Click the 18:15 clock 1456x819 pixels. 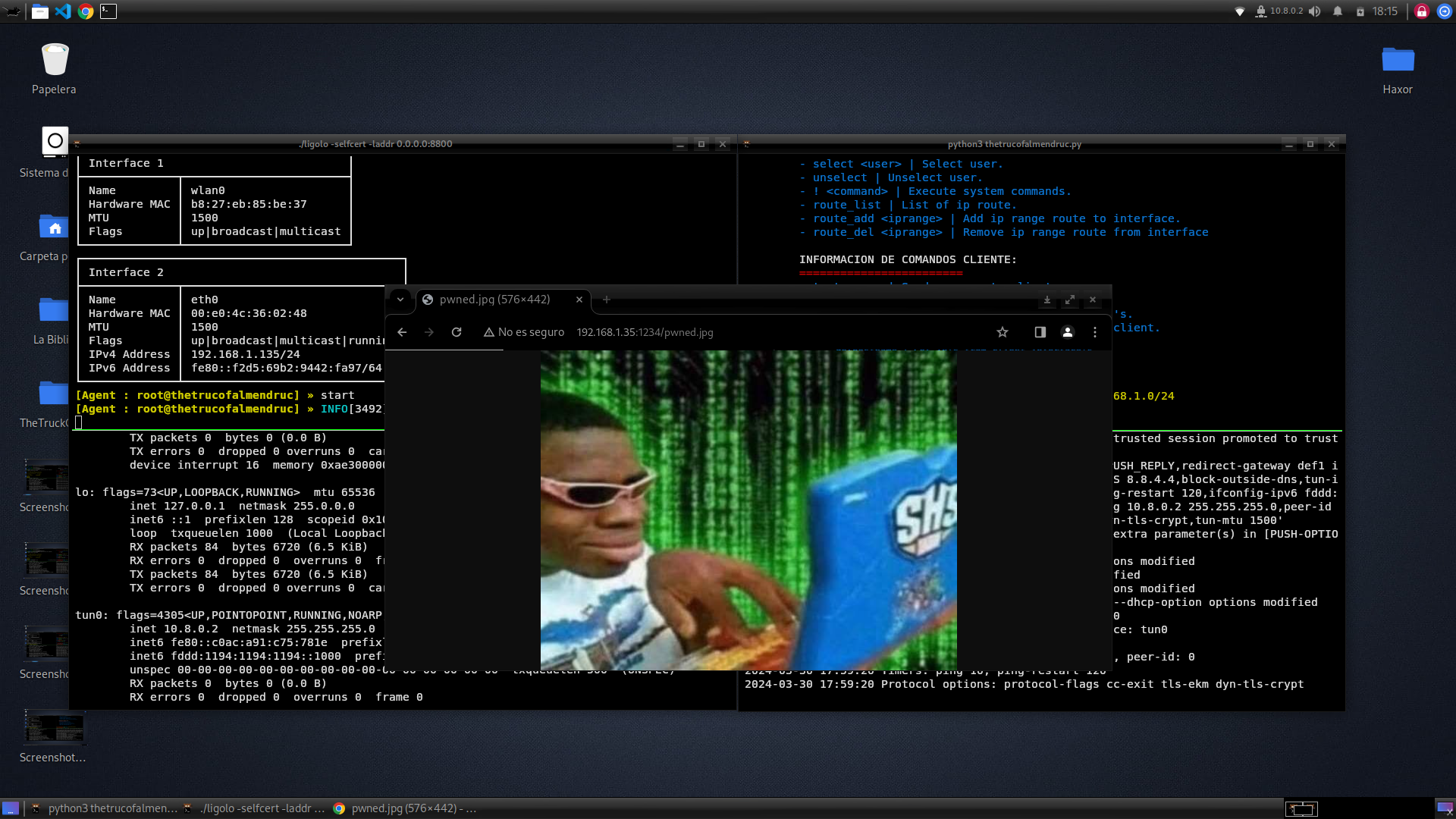[x=1385, y=11]
